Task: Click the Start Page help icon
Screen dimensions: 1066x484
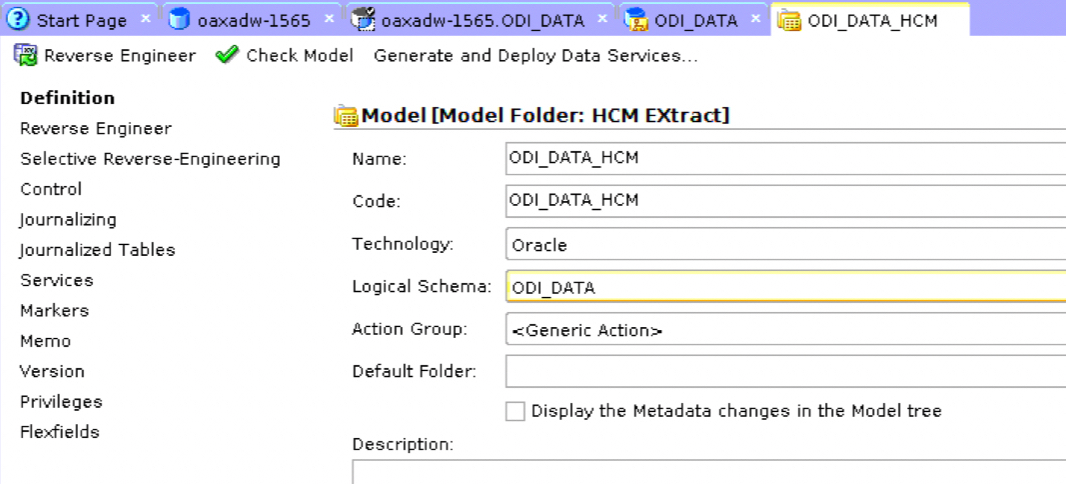Action: point(19,20)
